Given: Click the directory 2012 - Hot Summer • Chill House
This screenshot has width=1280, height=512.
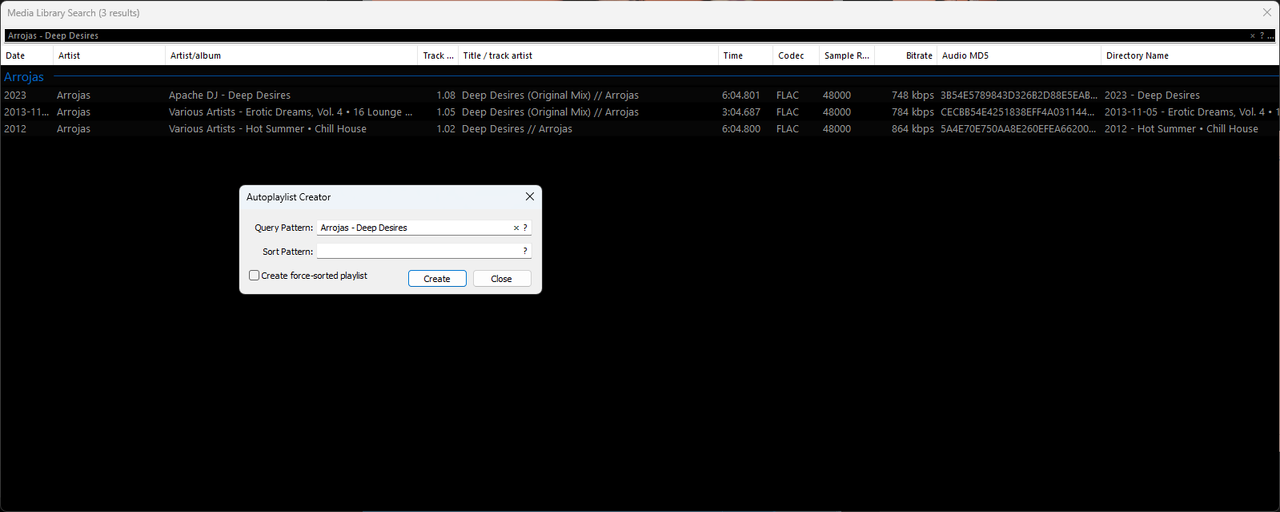Looking at the screenshot, I should [x=1182, y=129].
